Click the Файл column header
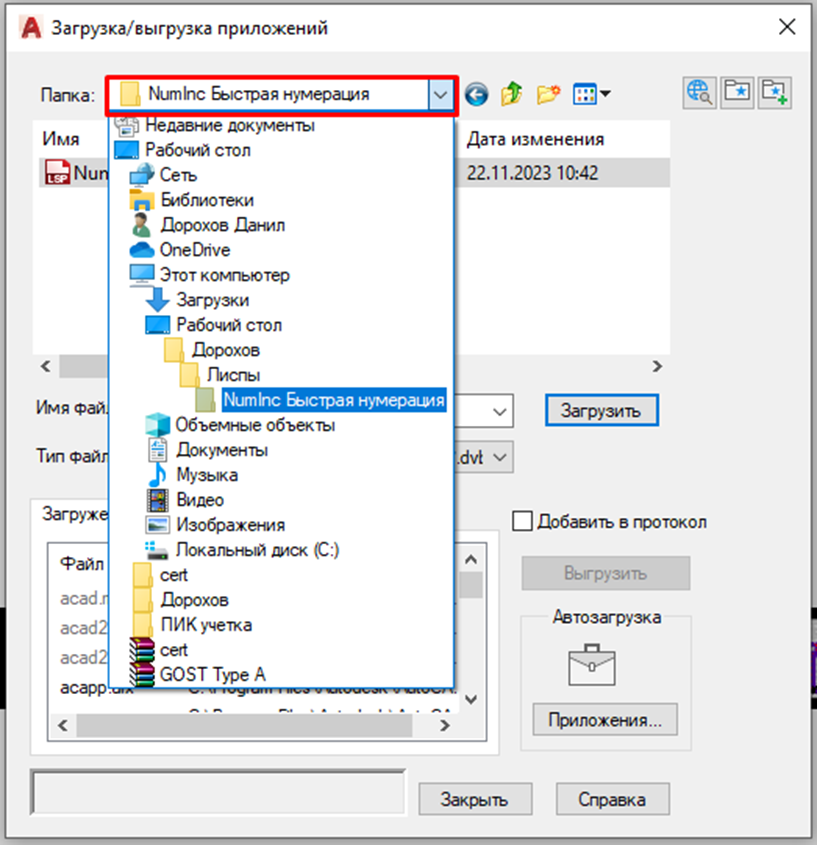Screen dimensions: 817x845 tap(82, 564)
